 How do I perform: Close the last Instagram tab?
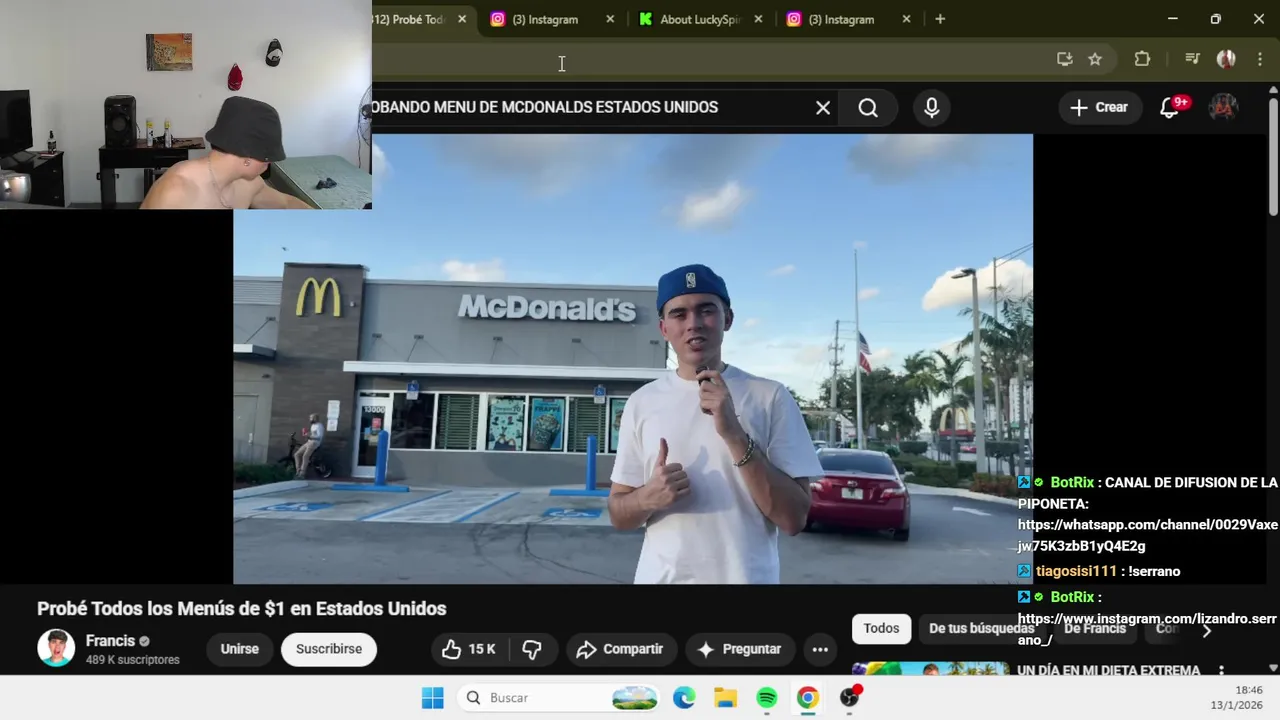click(x=906, y=19)
